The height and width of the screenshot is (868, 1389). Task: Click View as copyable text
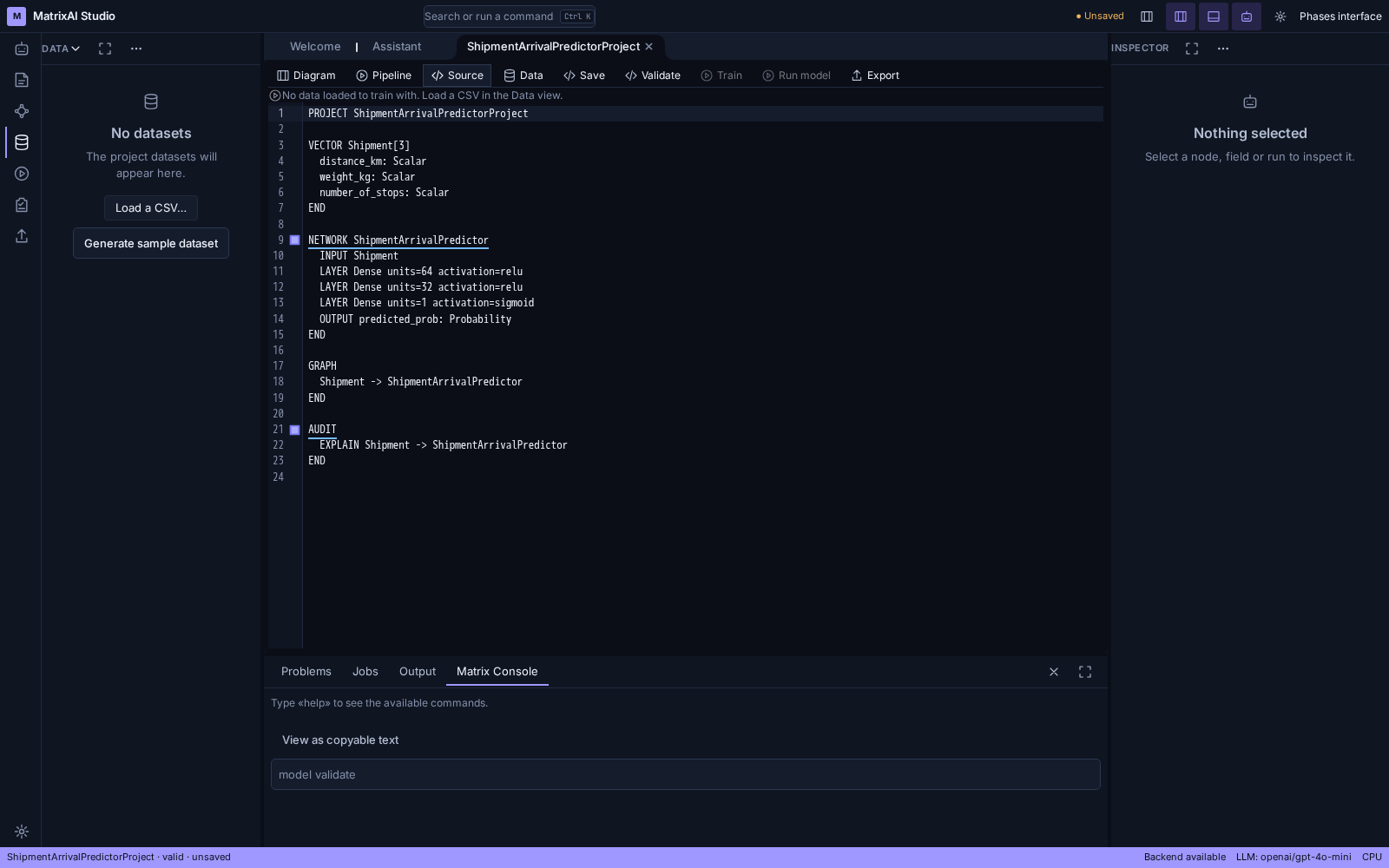(340, 740)
